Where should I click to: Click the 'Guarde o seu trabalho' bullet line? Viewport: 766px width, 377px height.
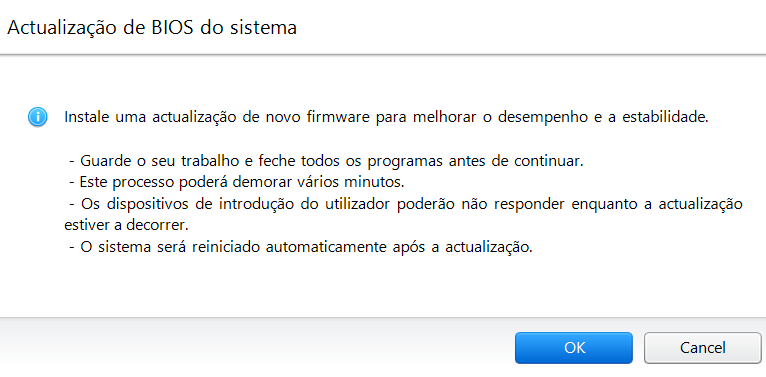pyautogui.click(x=326, y=161)
